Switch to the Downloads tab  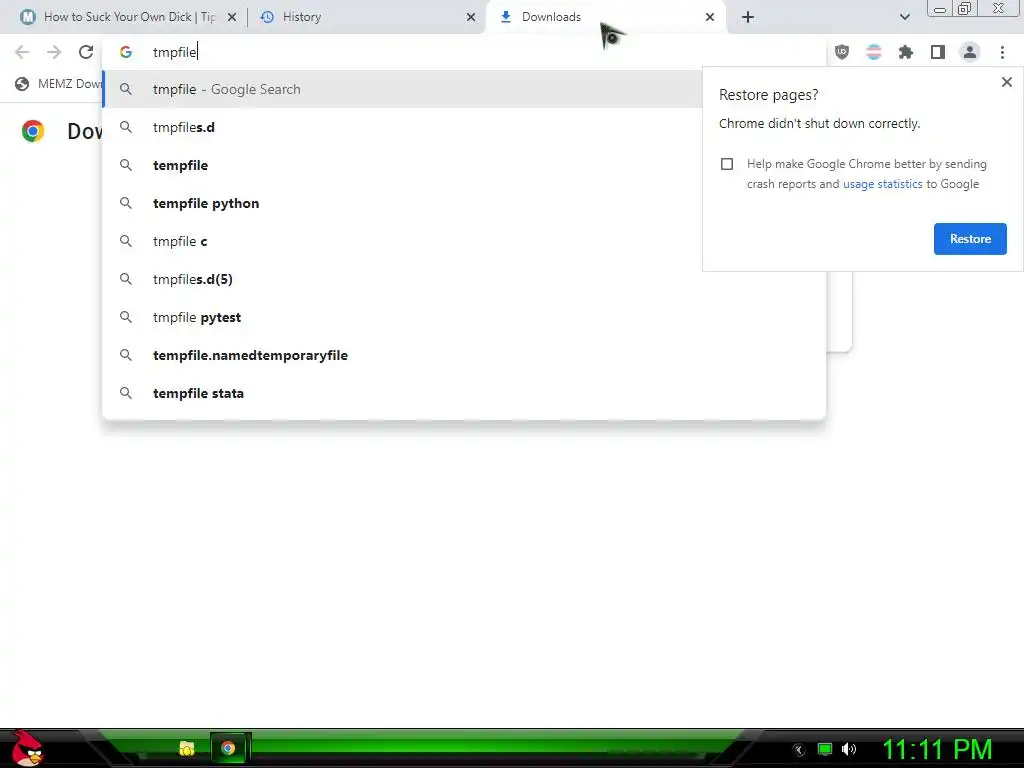pos(605,17)
